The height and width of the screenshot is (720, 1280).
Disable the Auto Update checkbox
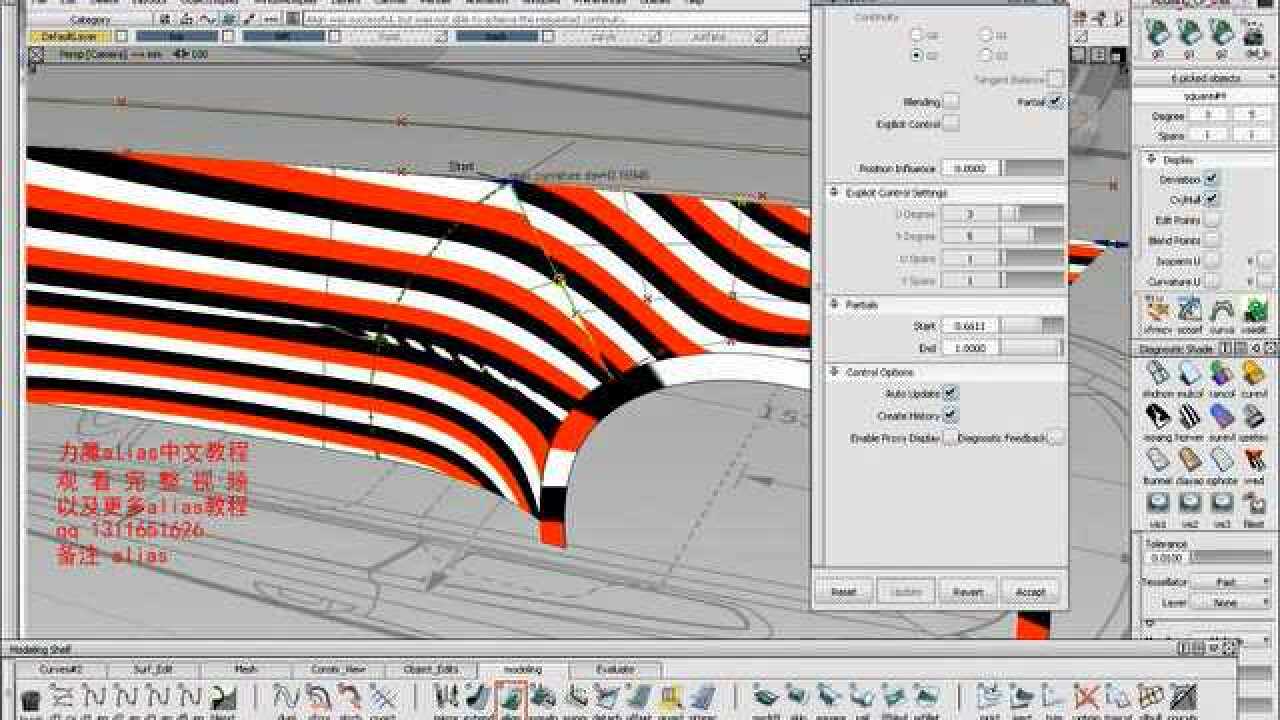point(950,394)
